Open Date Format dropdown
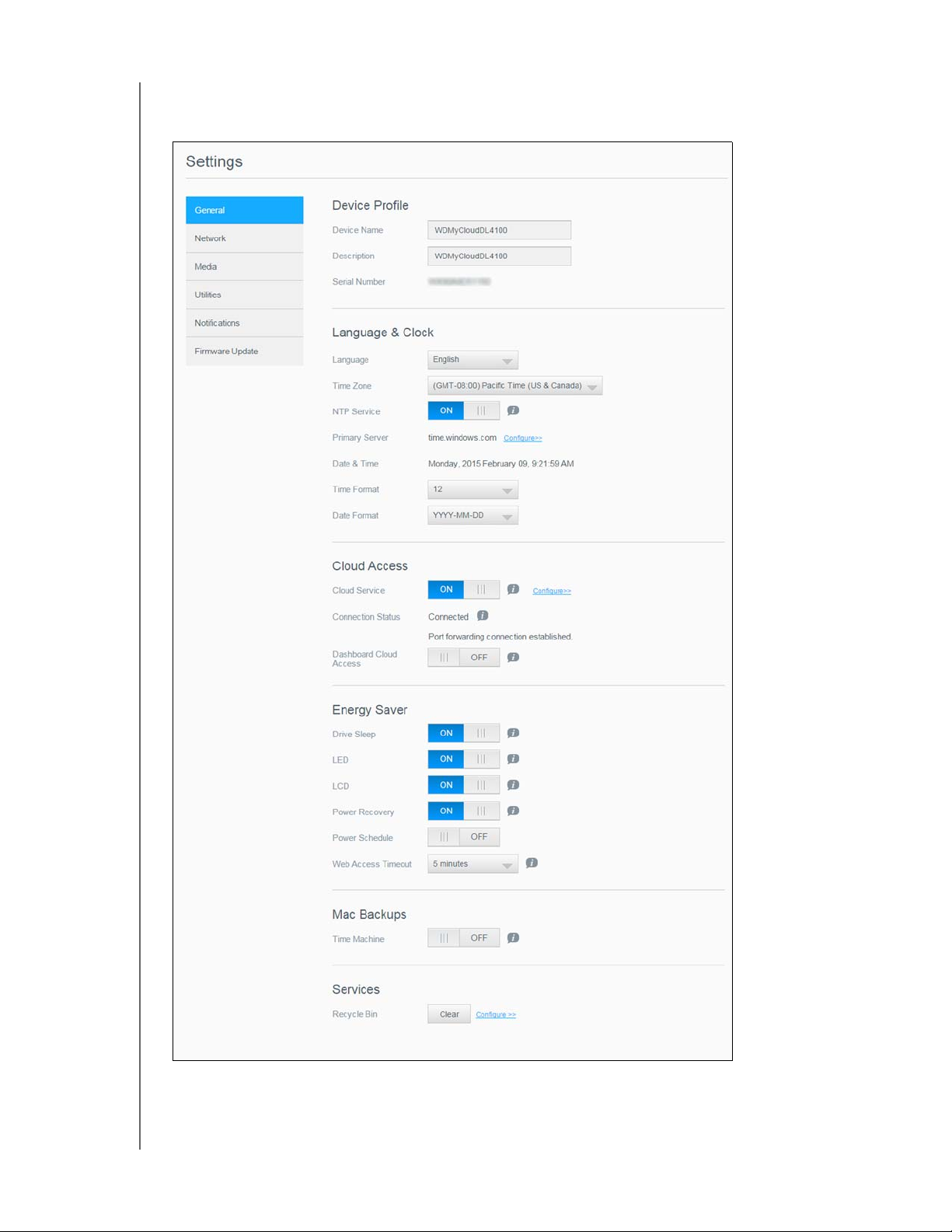The width and height of the screenshot is (952, 1232). [473, 515]
